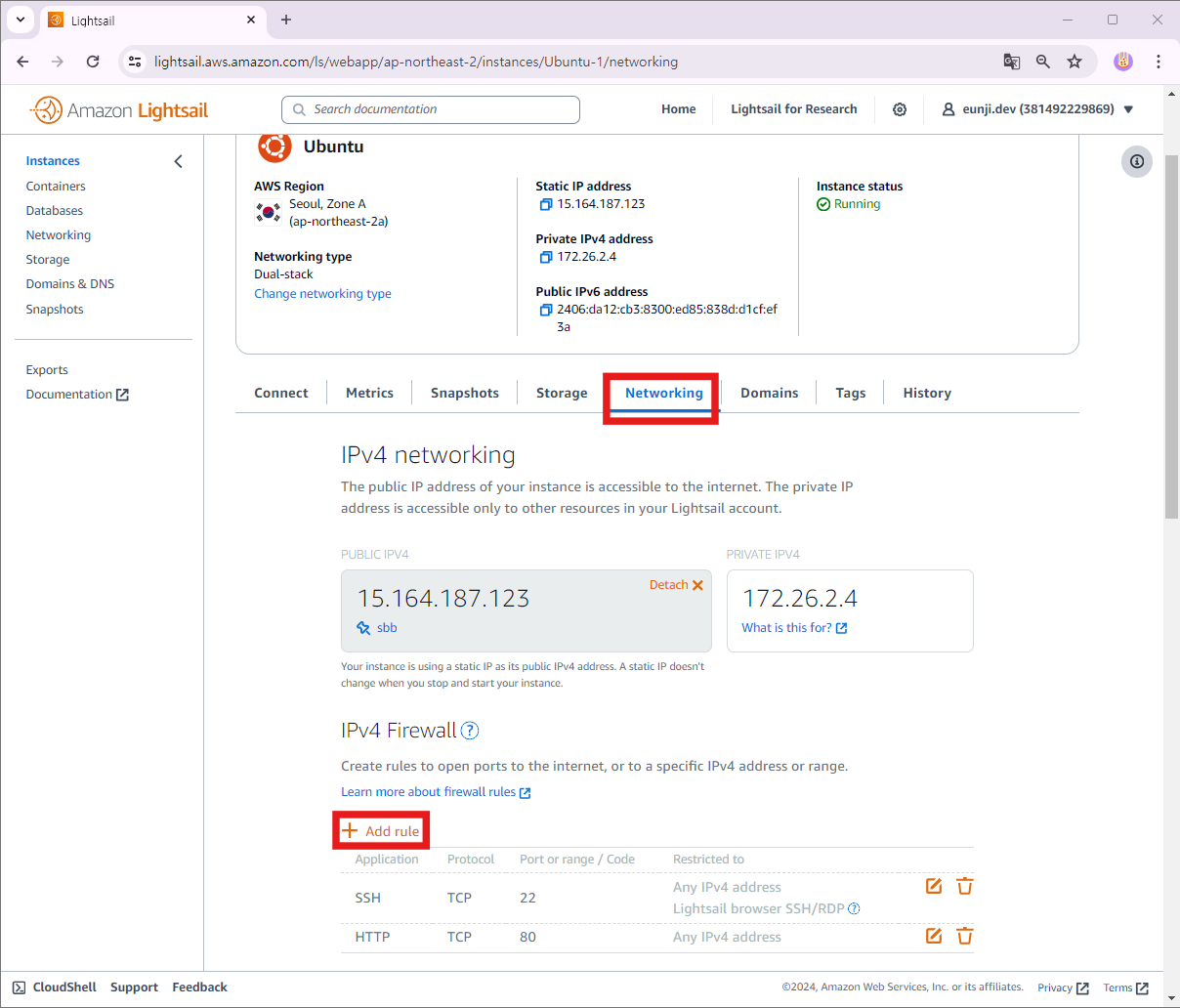Switch to the Connect tab
The width and height of the screenshot is (1180, 1008).
281,393
